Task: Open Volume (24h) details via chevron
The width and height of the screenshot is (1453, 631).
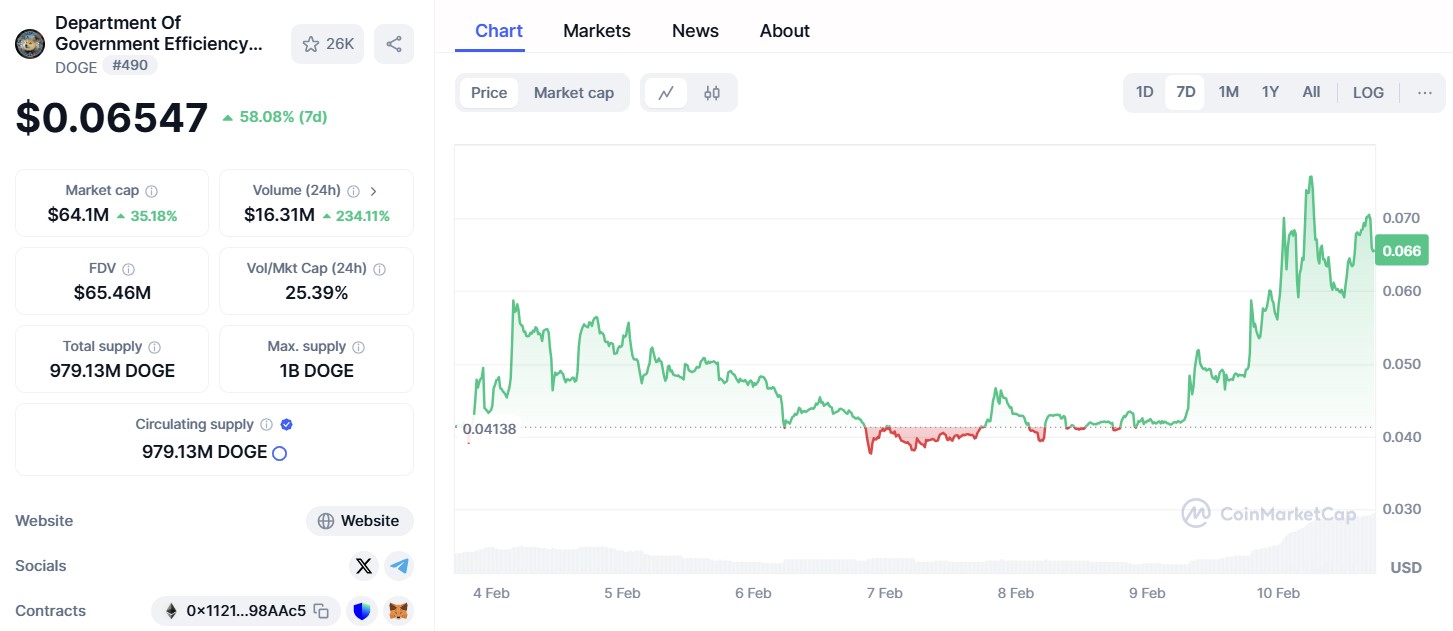Action: 373,189
